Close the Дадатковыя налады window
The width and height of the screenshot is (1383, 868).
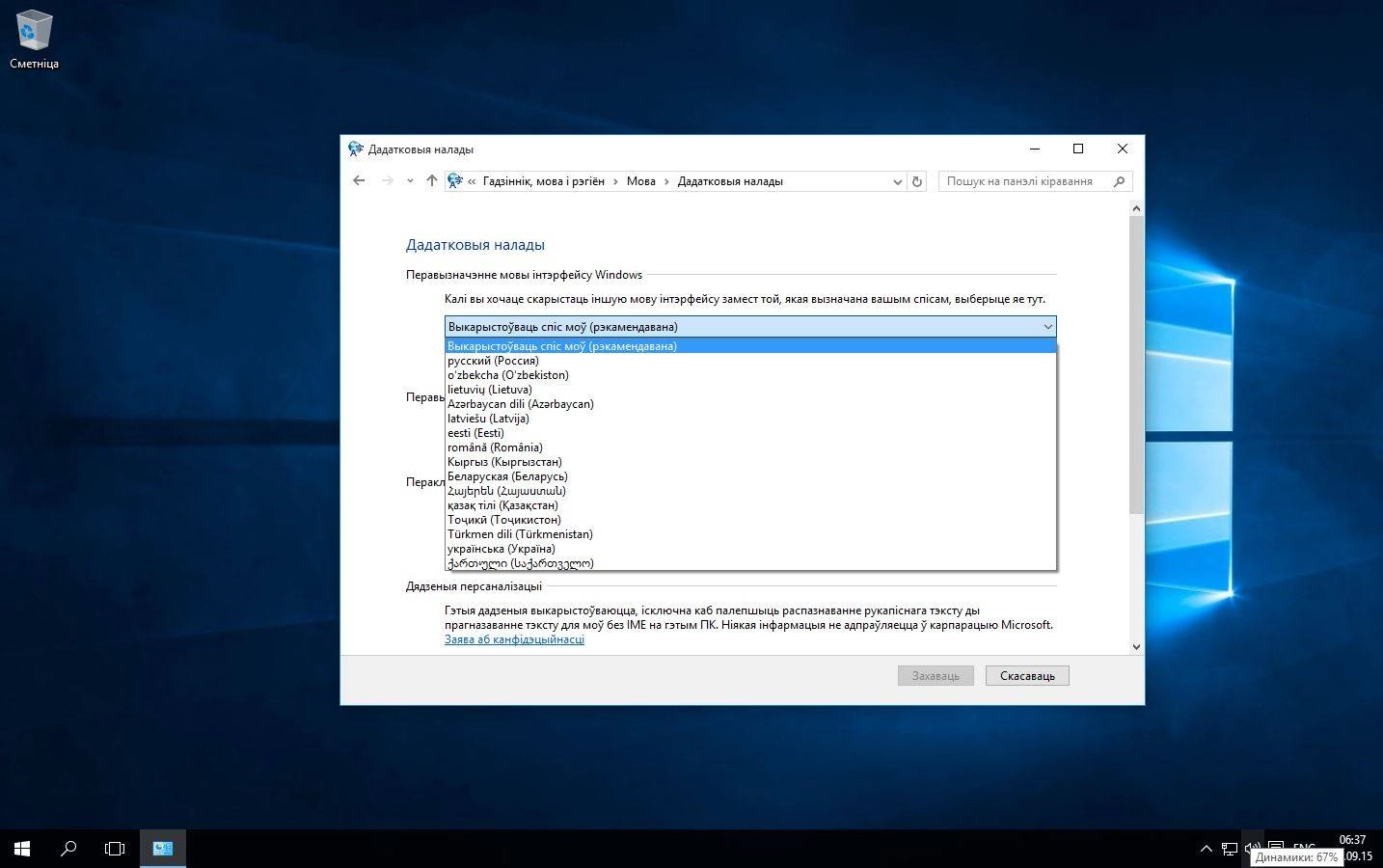(1123, 149)
